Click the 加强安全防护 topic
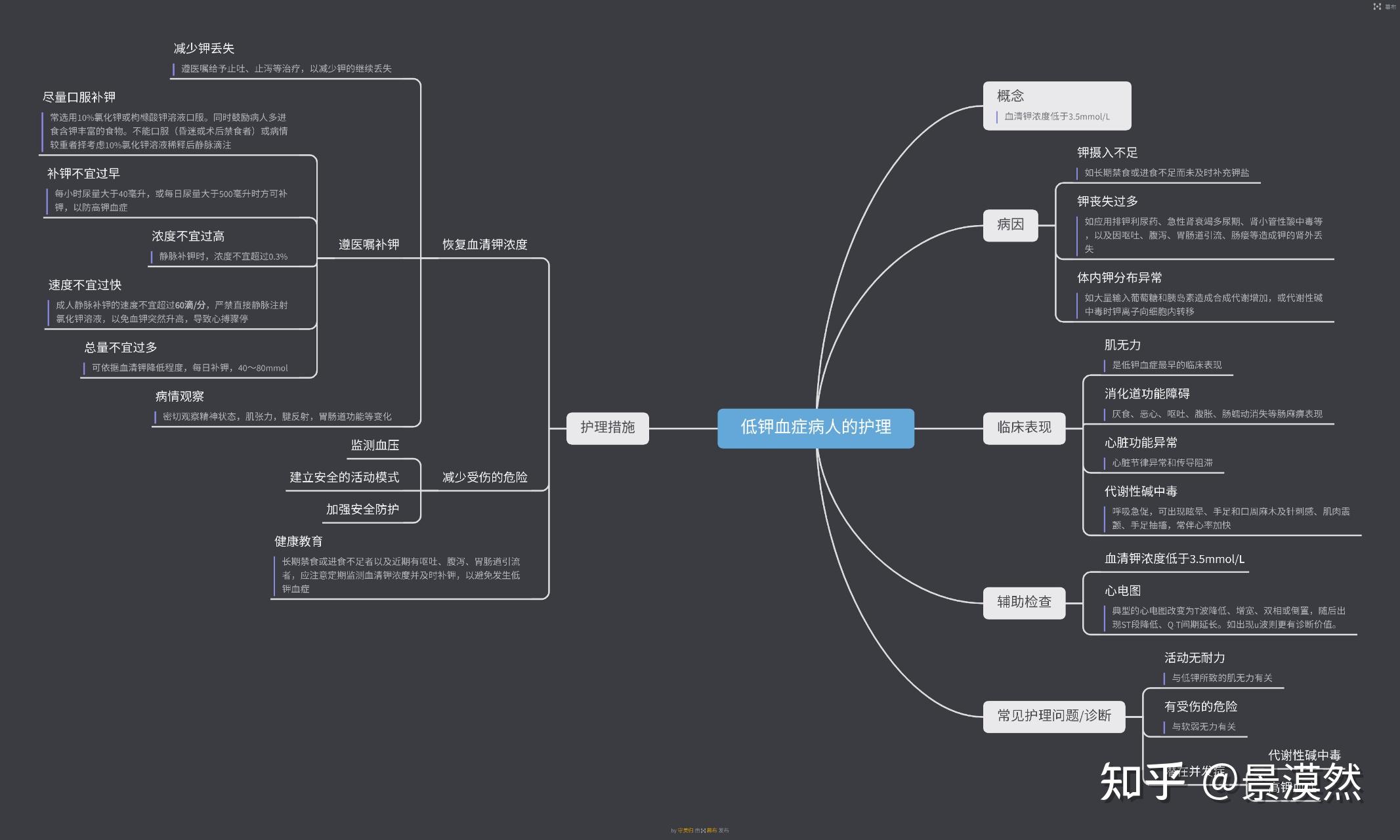This screenshot has height=840, width=1400. pyautogui.click(x=362, y=509)
